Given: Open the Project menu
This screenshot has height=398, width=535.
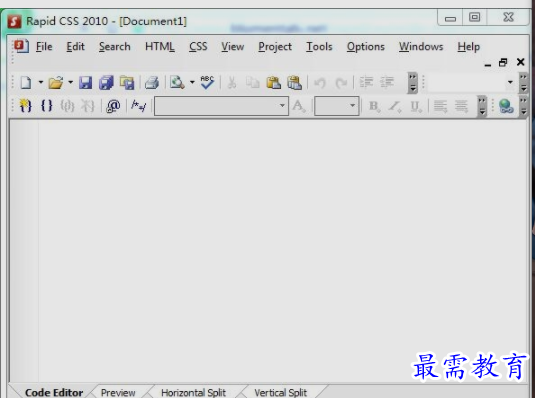Looking at the screenshot, I should [275, 47].
